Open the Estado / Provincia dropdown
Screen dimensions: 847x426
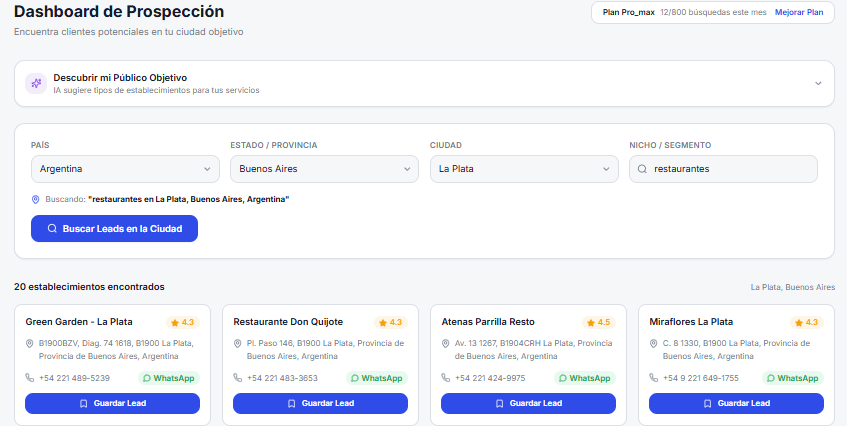324,169
